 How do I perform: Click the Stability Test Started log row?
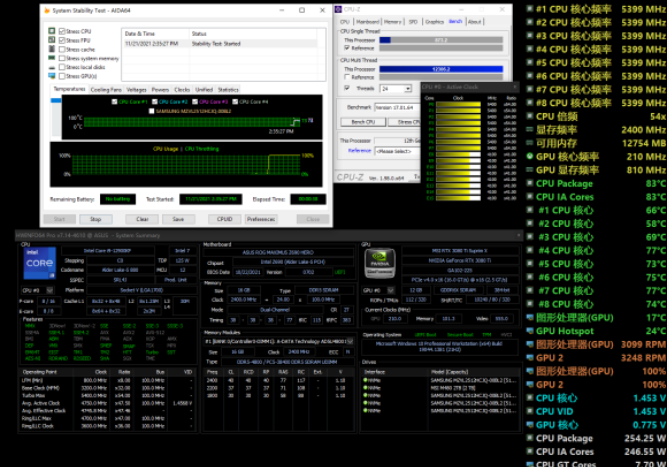point(220,44)
